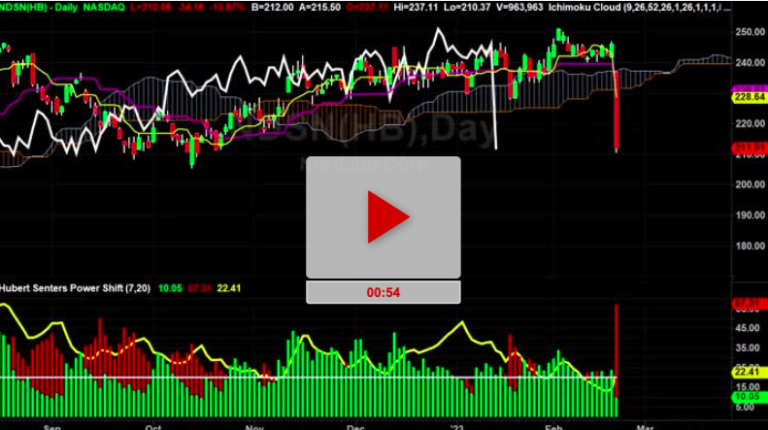Viewport: 768px width, 430px height.
Task: Click the red current price tag near 211
Action: pyautogui.click(x=749, y=149)
